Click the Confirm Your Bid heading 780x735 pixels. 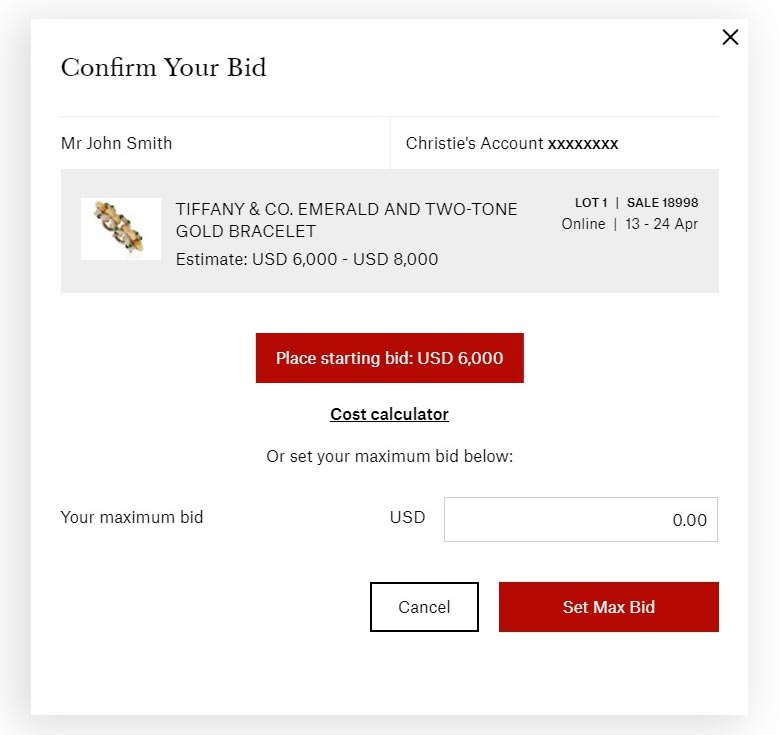pyautogui.click(x=163, y=68)
